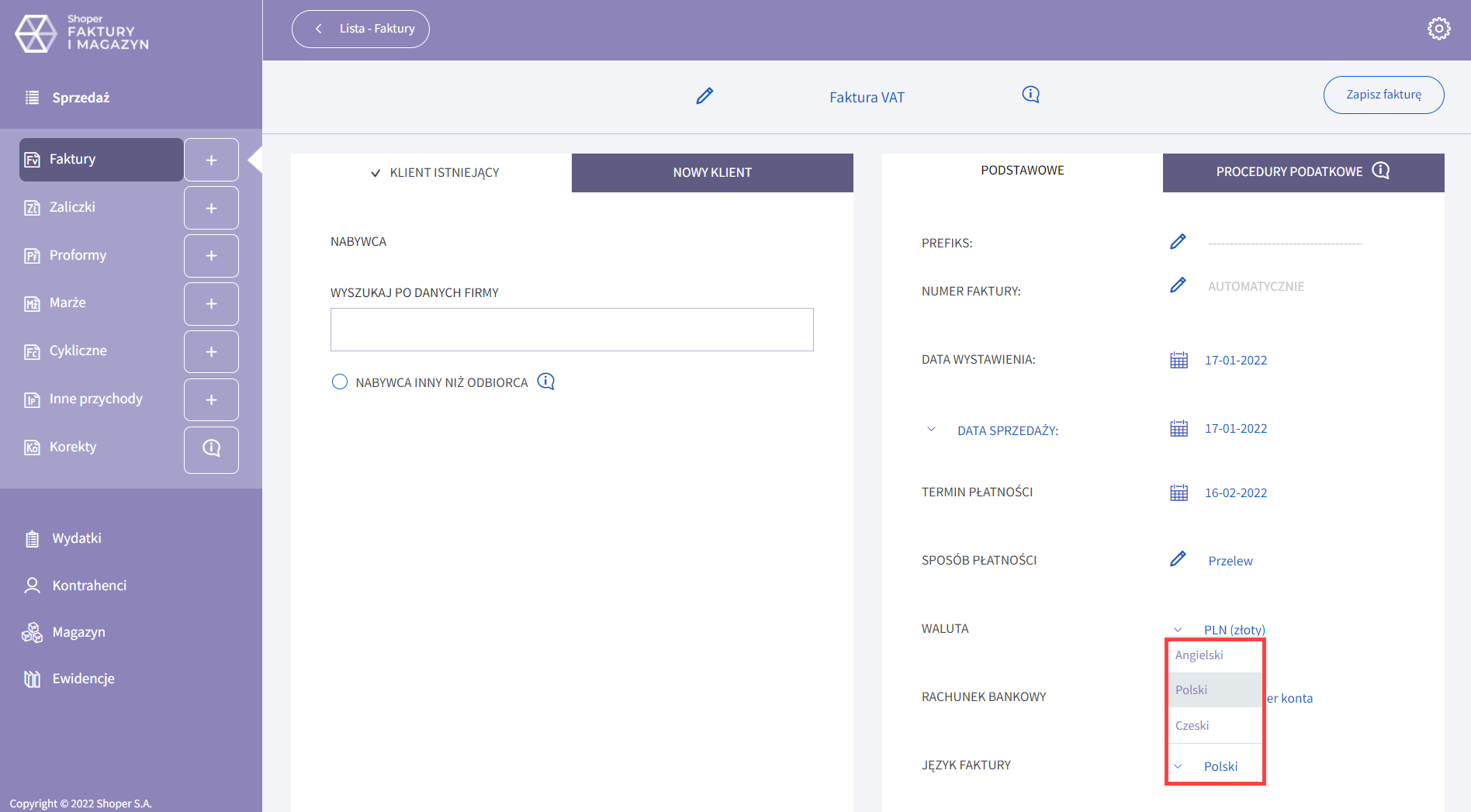The image size is (1471, 812).
Task: Open calendar for Data wystawienia
Action: pyautogui.click(x=1179, y=360)
